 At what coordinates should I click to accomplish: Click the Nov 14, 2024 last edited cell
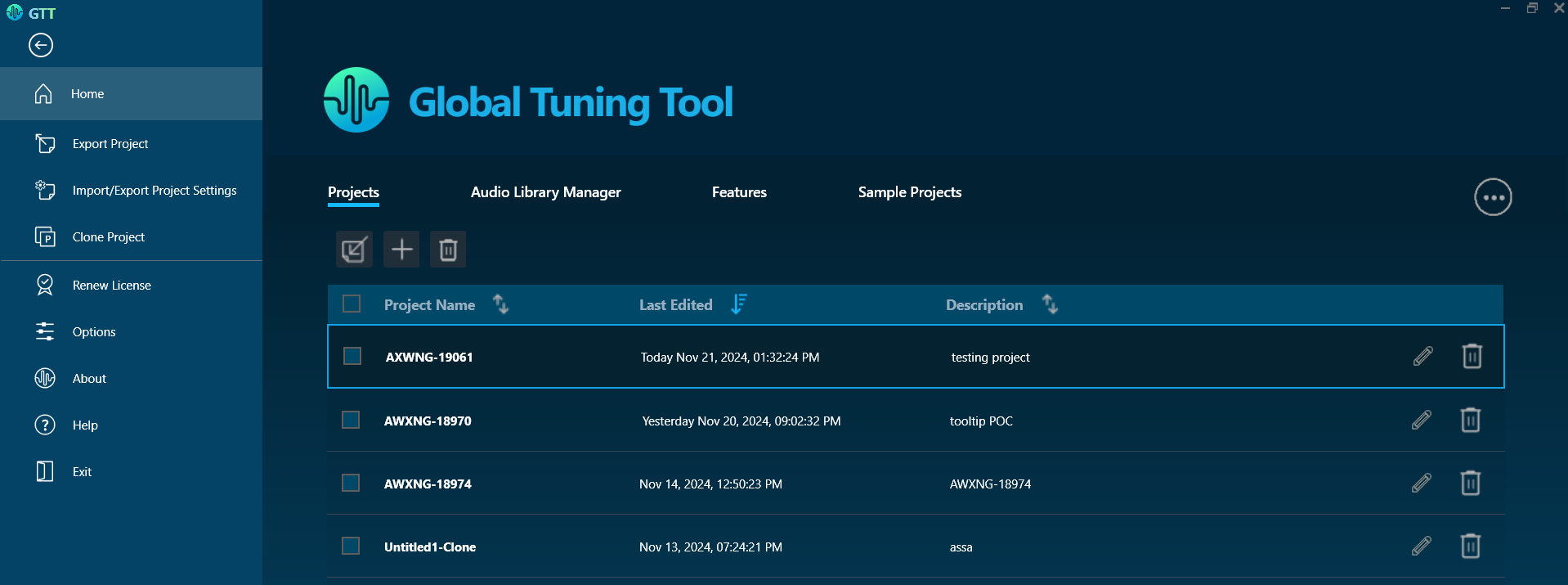710,484
